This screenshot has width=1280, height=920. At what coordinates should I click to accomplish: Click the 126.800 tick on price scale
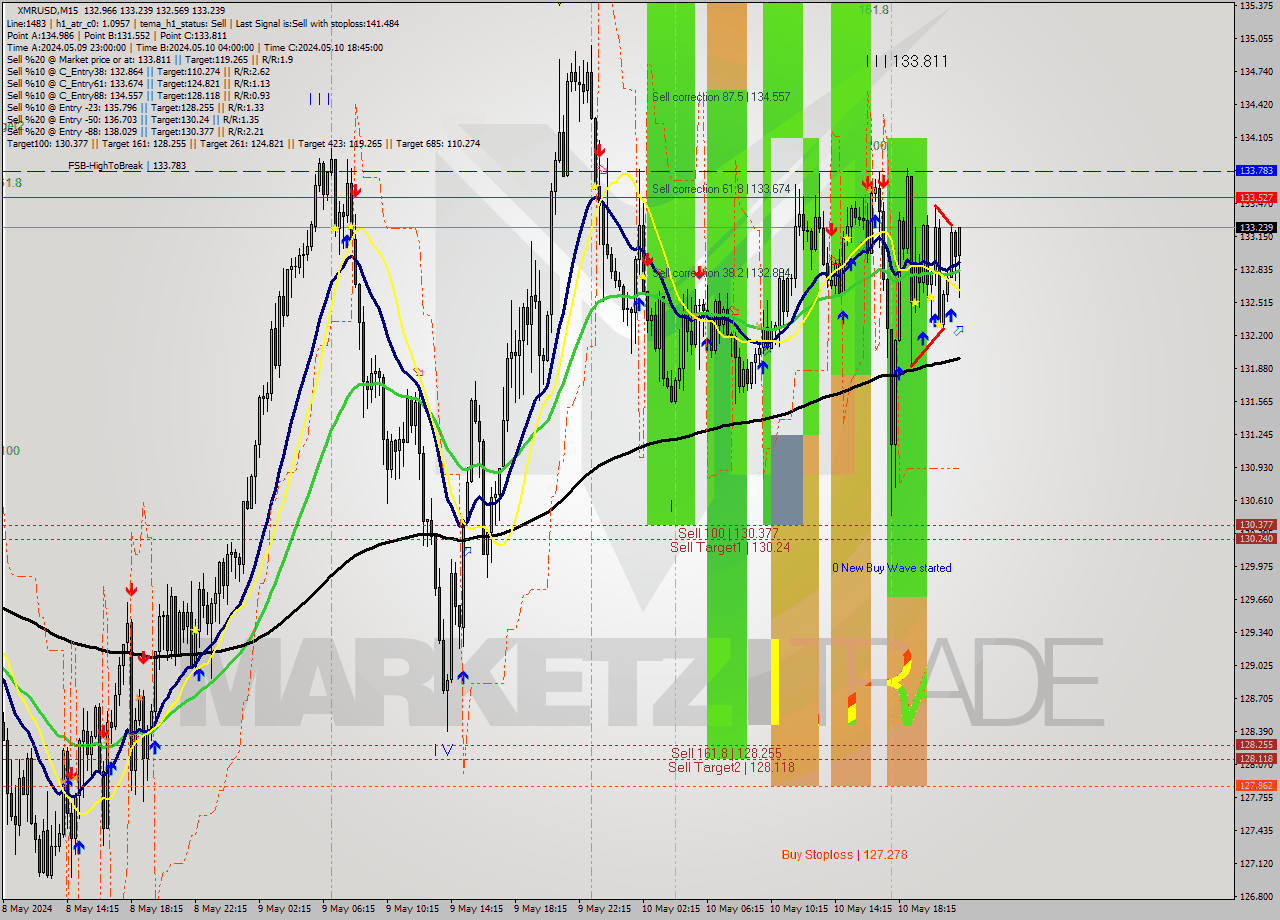click(1255, 897)
